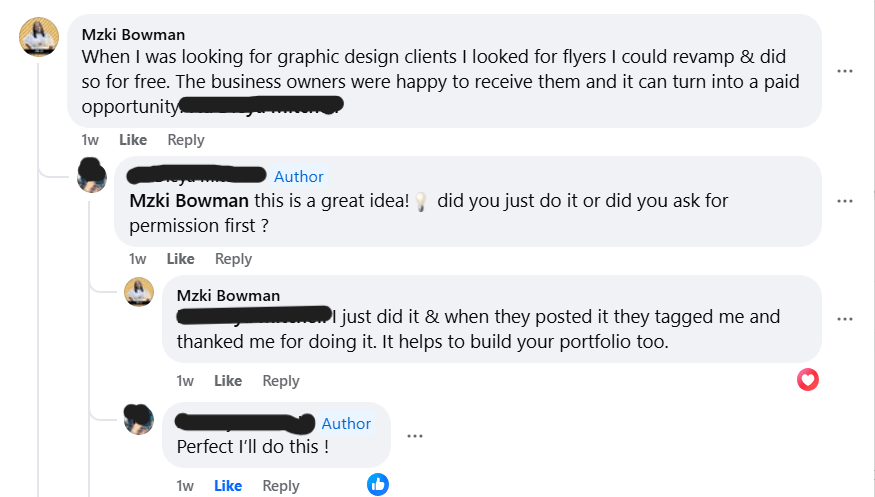The image size is (875, 497).
Task: Reply to Mzki Bowman's top comment
Action: tap(186, 140)
